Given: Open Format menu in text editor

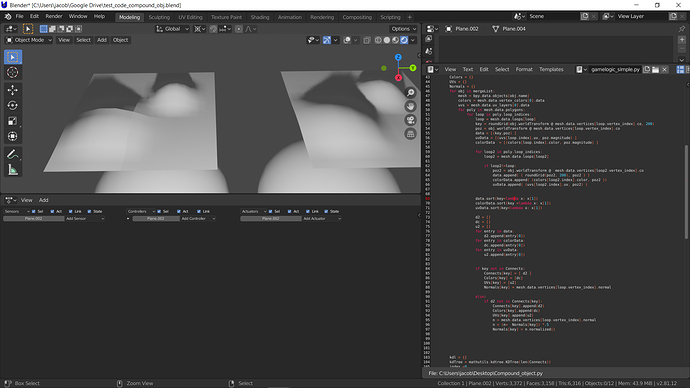Looking at the screenshot, I should coord(524,70).
